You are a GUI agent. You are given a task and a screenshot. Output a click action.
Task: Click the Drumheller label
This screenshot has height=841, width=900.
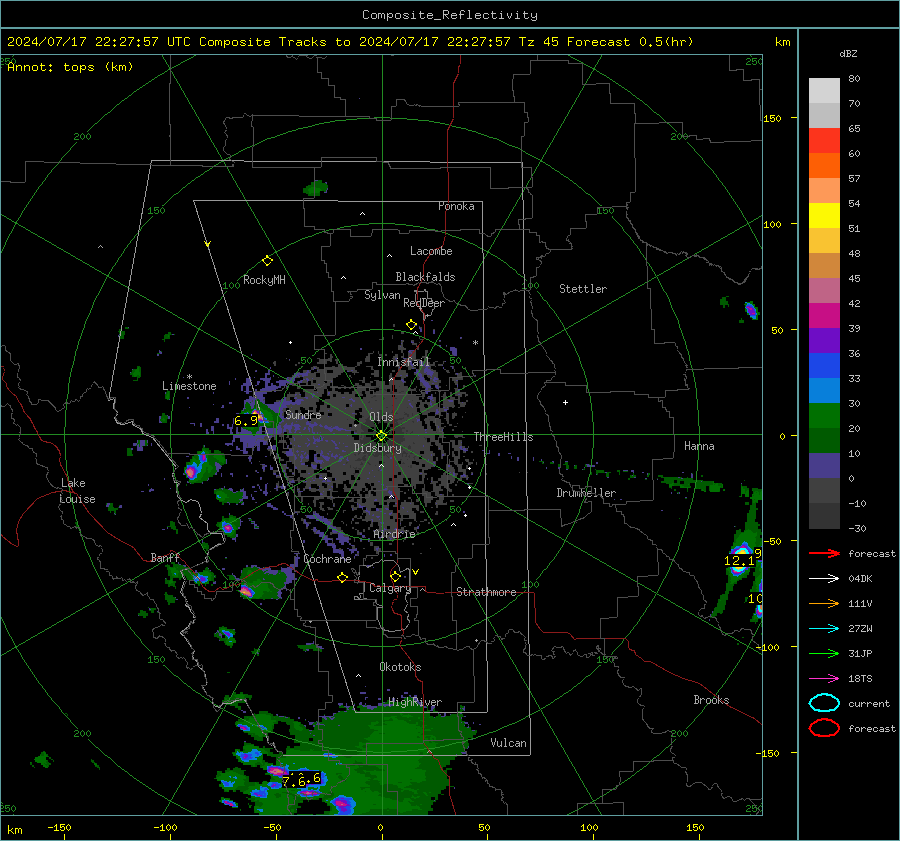(586, 493)
